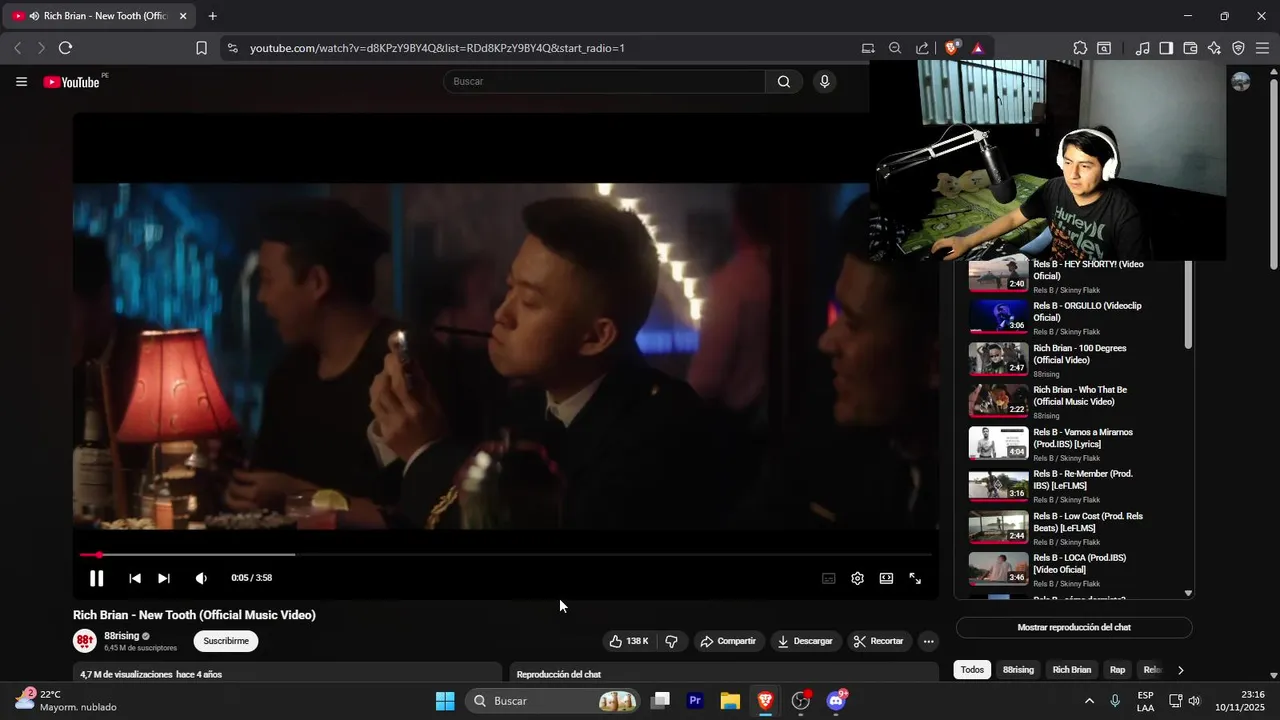Image resolution: width=1280 pixels, height=720 pixels.
Task: Open Brave Wallet icon
Action: (1190, 48)
